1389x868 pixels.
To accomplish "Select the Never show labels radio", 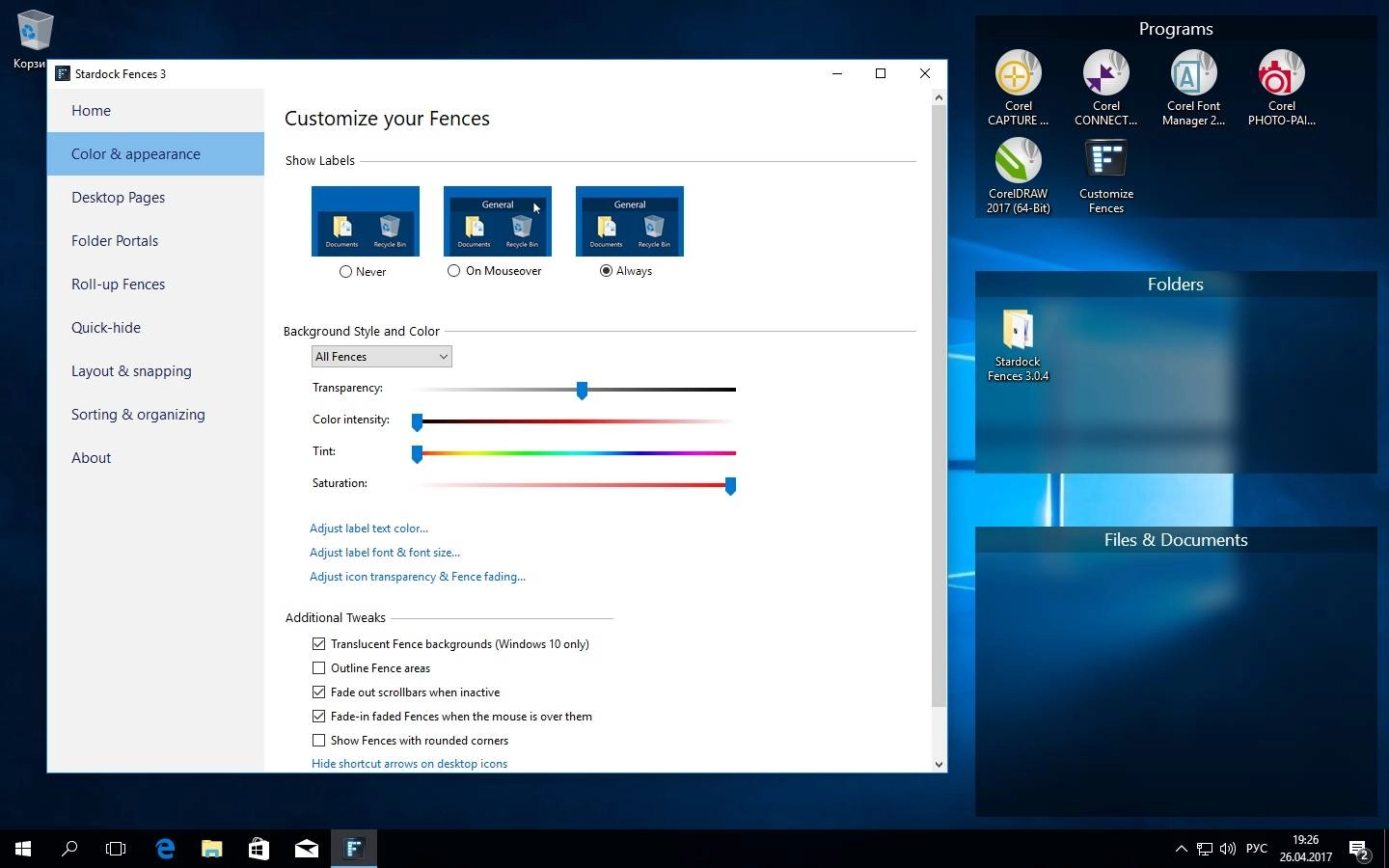I will click(x=345, y=272).
